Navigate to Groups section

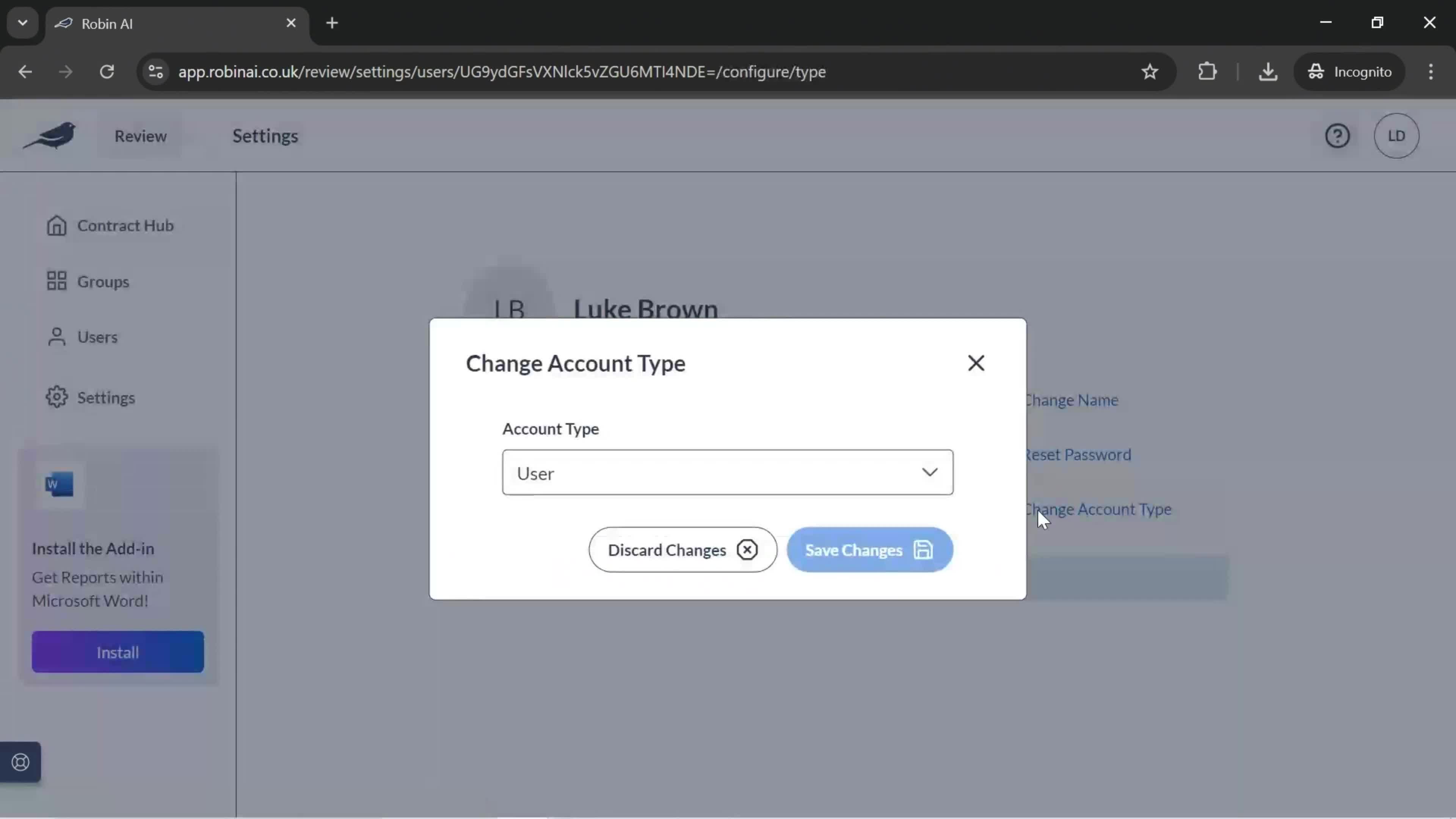pyautogui.click(x=104, y=281)
